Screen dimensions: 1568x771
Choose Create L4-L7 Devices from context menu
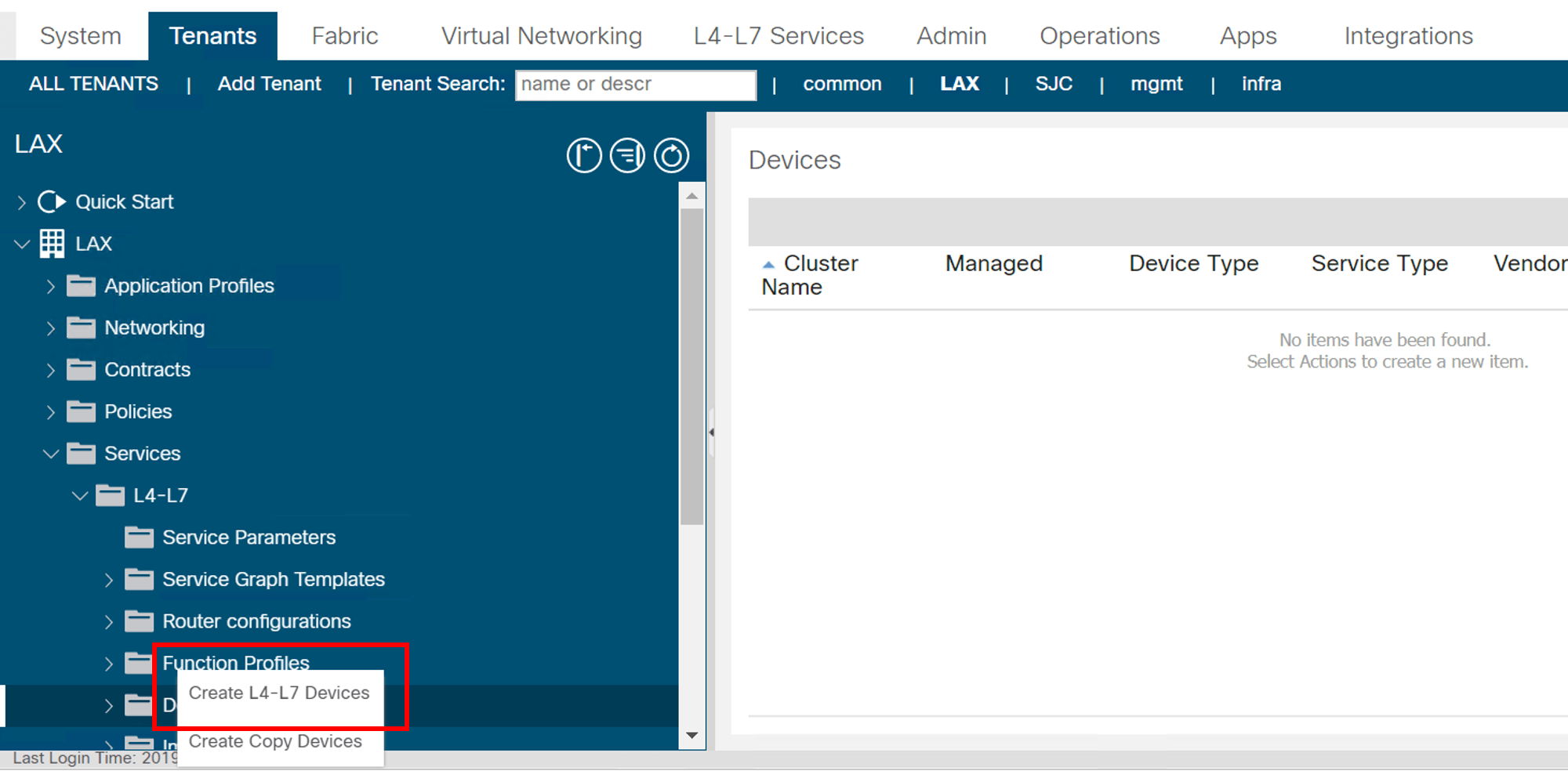pos(278,693)
